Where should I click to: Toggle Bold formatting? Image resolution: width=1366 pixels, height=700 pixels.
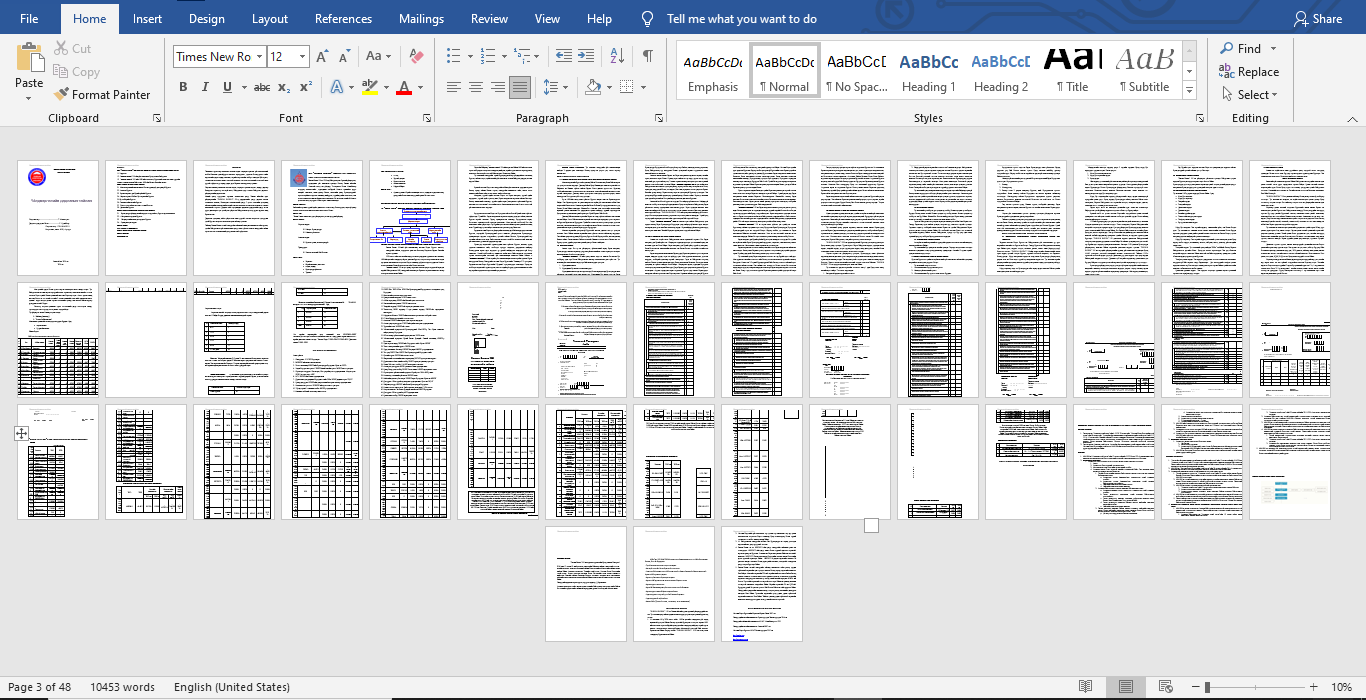(183, 87)
